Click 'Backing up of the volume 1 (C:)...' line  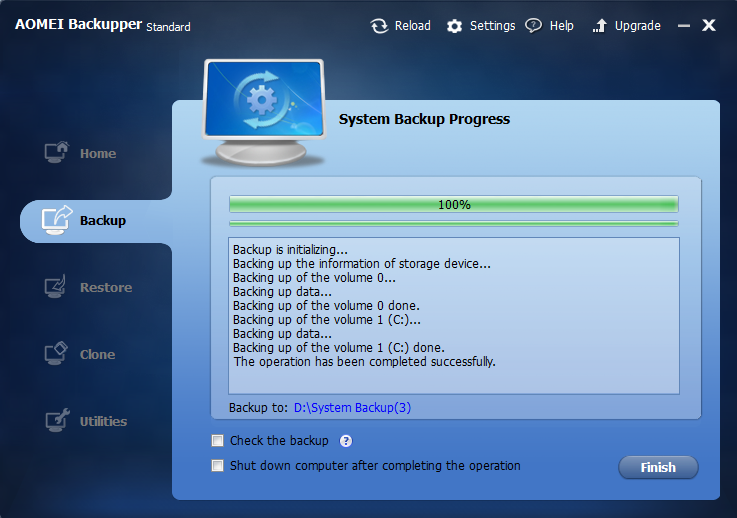pyautogui.click(x=327, y=320)
